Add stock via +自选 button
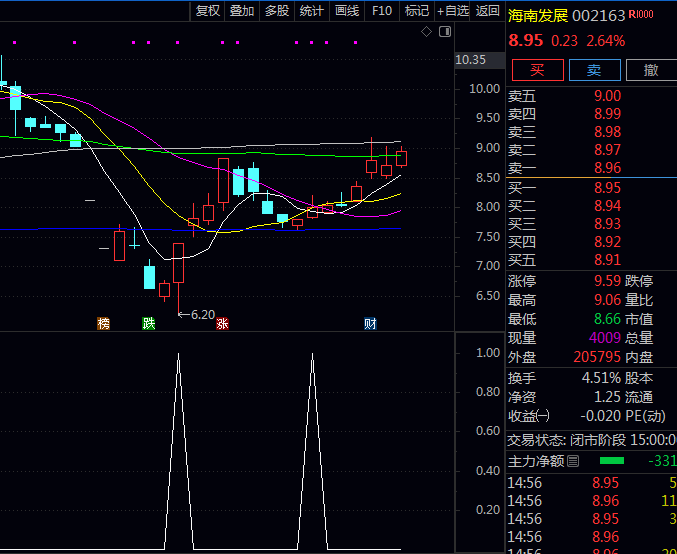This screenshot has height=554, width=677. (452, 11)
